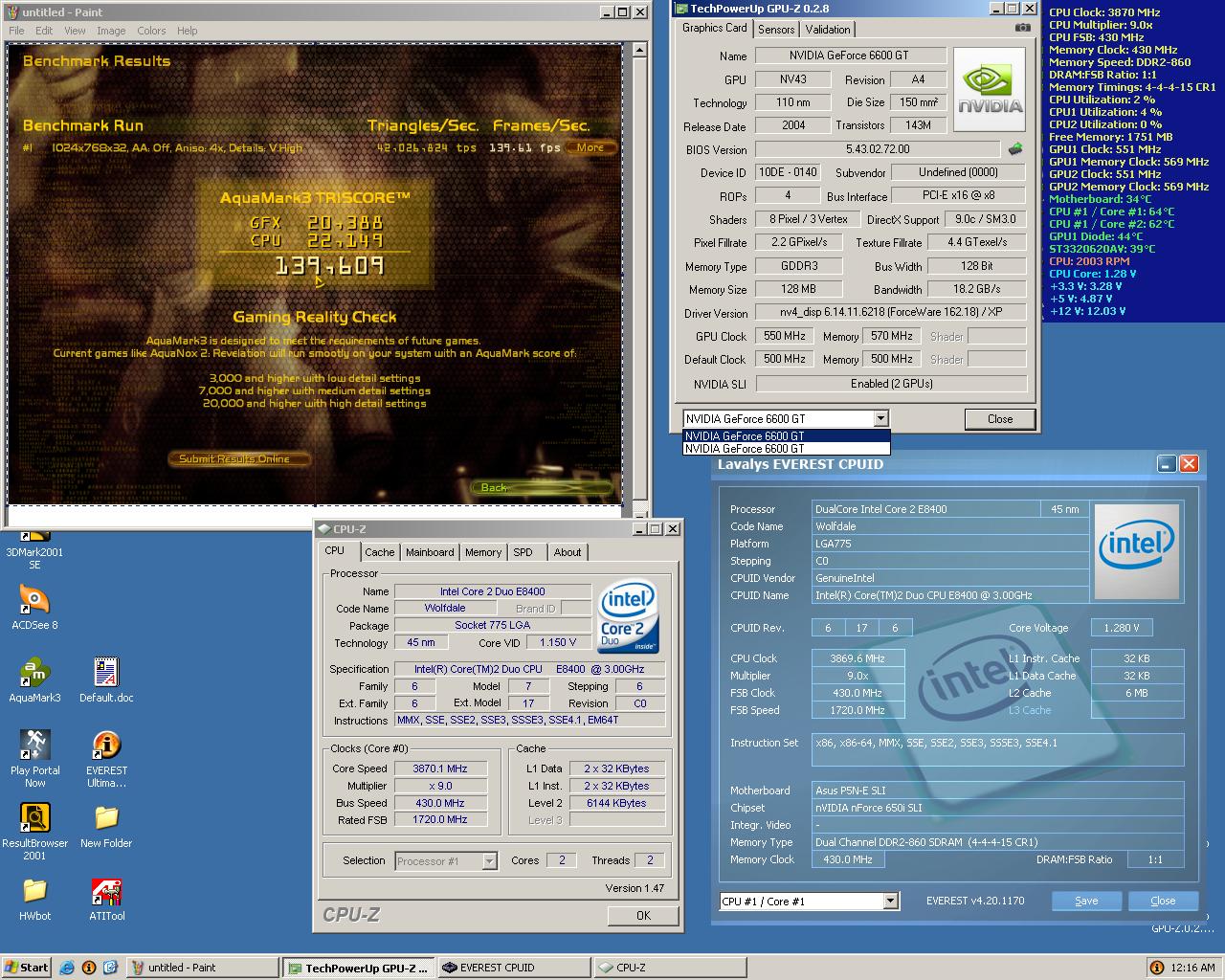
Task: Switch to the Mainboard tab in CPU-Z
Action: 430,552
